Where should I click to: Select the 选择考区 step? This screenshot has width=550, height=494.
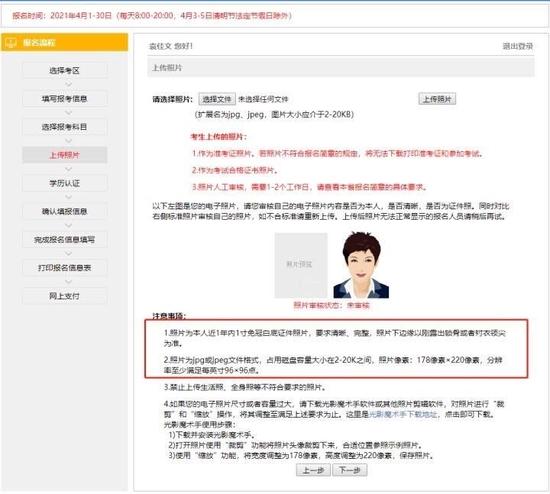tap(65, 71)
